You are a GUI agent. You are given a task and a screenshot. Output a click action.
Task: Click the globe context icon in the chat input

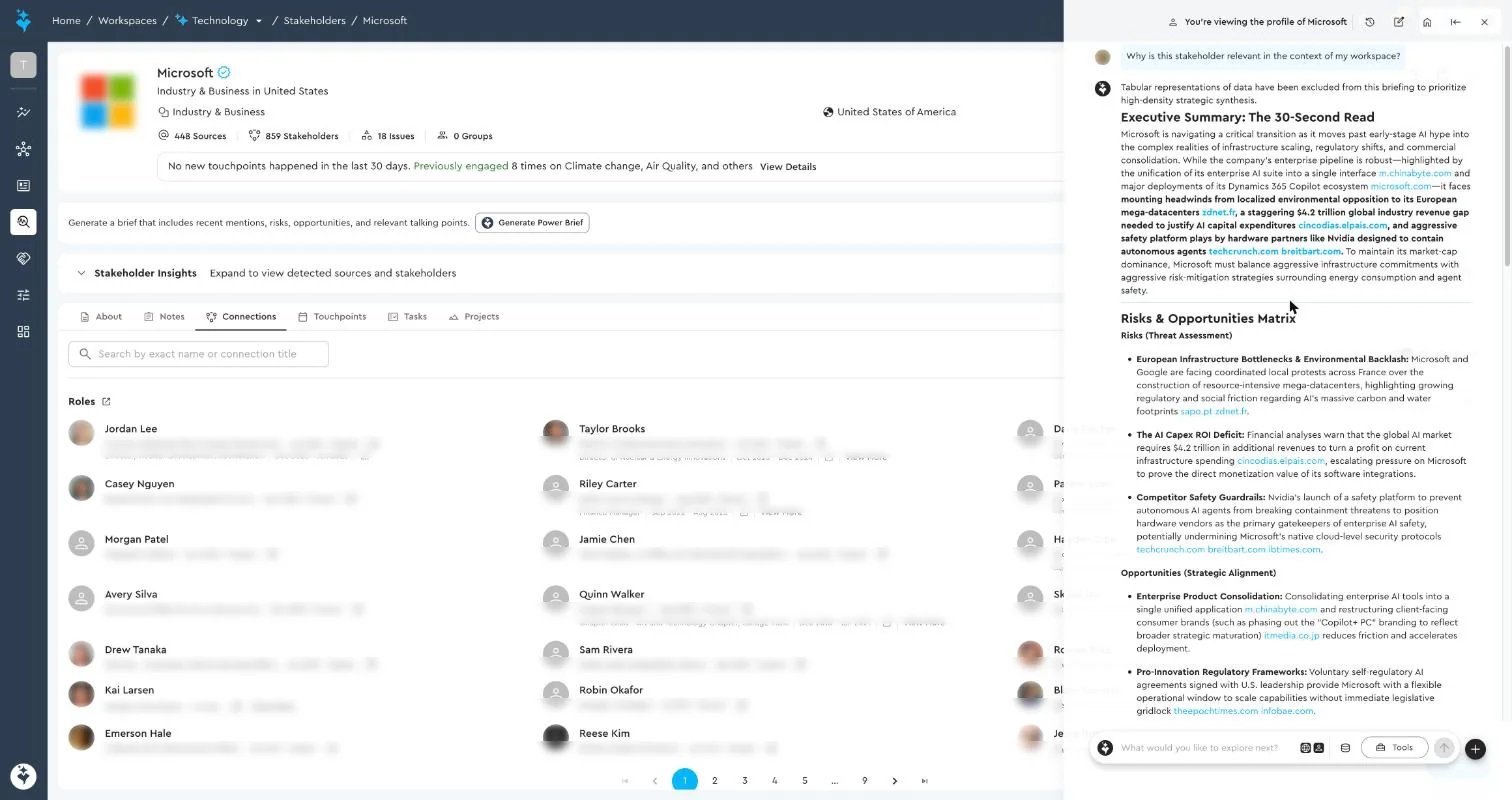[x=1306, y=748]
